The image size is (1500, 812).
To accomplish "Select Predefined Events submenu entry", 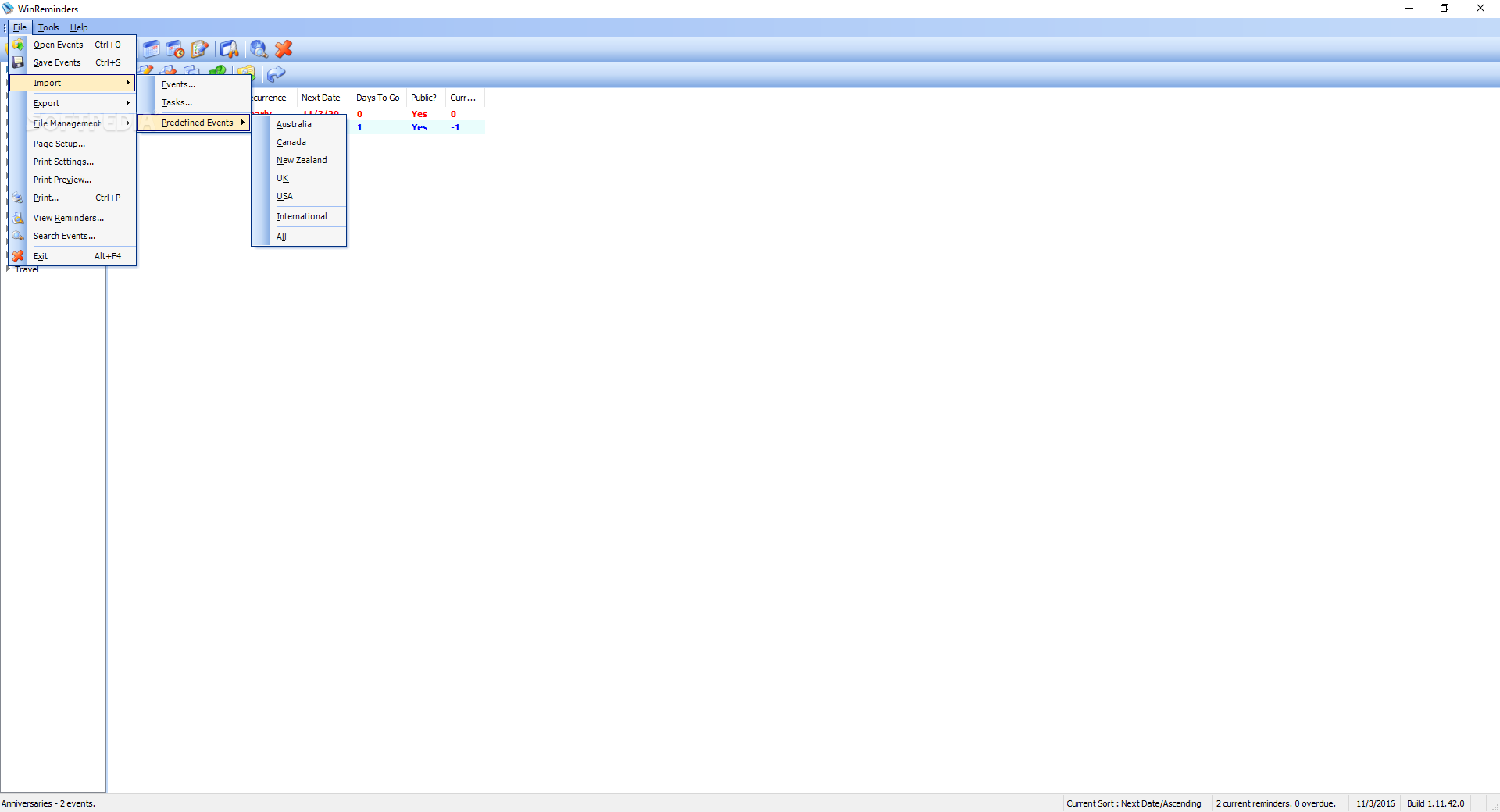I will (x=195, y=123).
